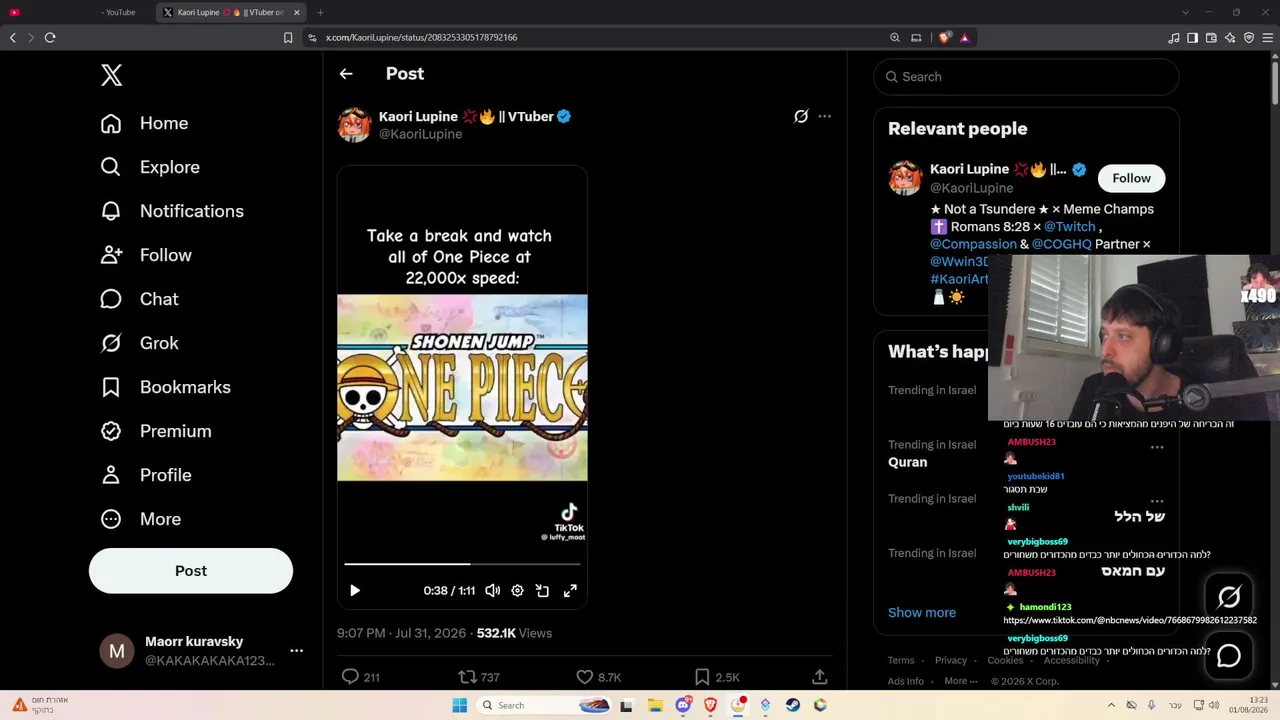Open File Explorer from the taskbar
The image size is (1280, 720).
click(x=655, y=705)
